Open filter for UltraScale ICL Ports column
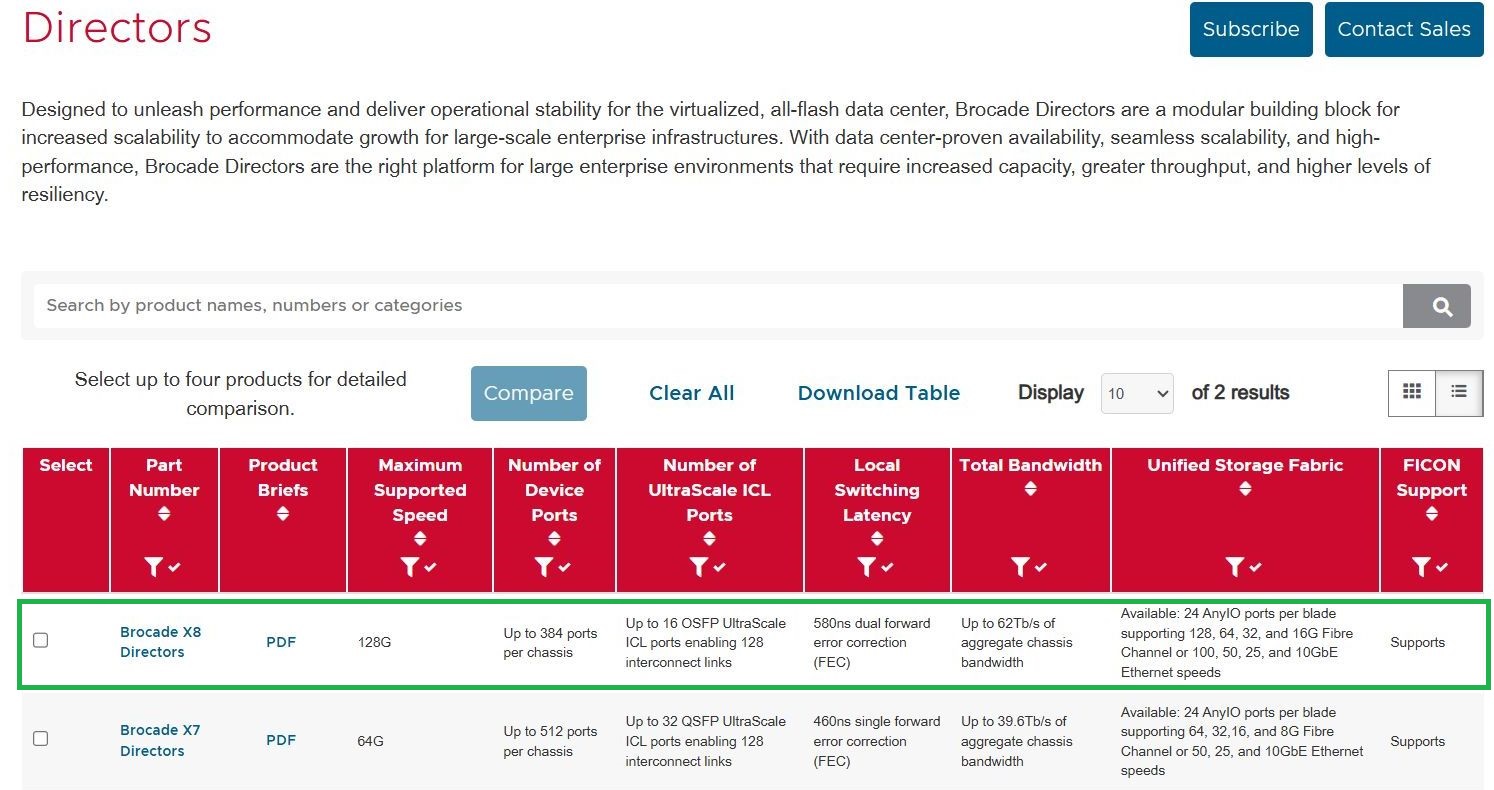Screen dimensions: 1494x790 [700, 567]
